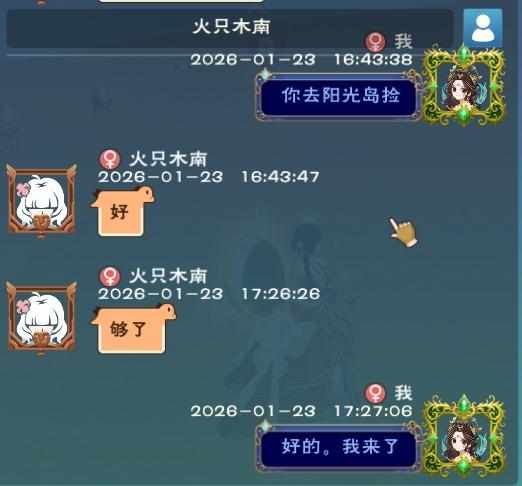This screenshot has height=486, width=522.
Task: Click the timestamp 2026-01-23 17:26:26
Action: coord(209,294)
